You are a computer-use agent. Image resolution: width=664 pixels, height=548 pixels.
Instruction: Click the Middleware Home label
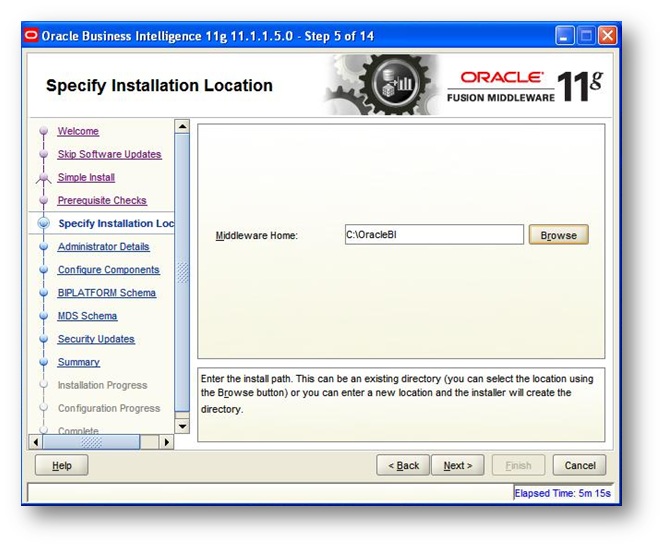257,235
